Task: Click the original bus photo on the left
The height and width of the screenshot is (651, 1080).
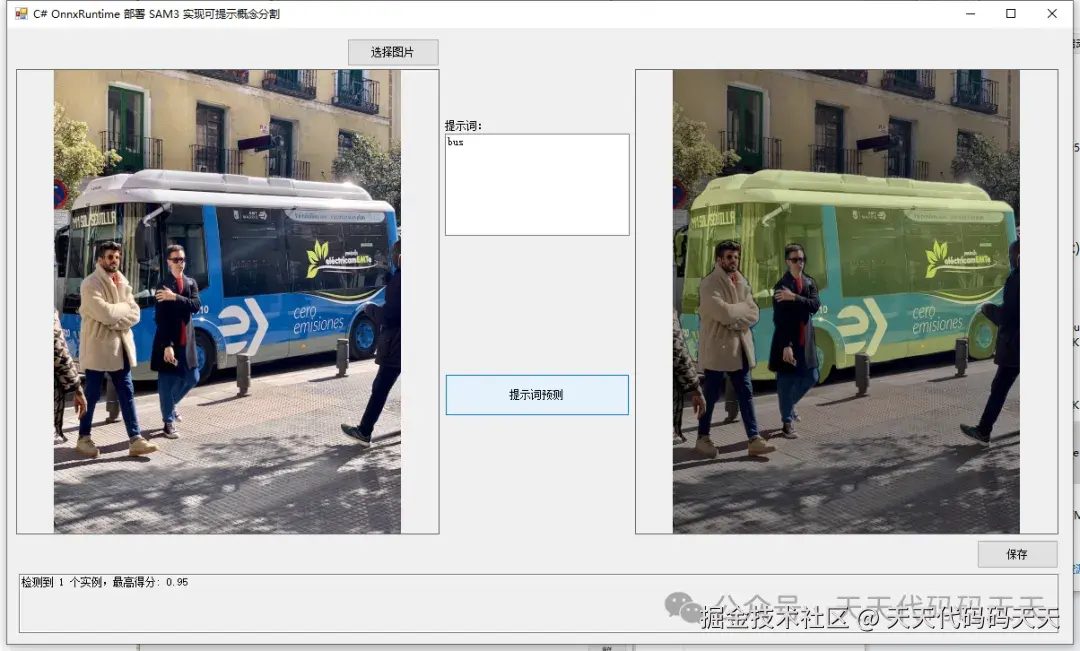Action: click(x=225, y=300)
